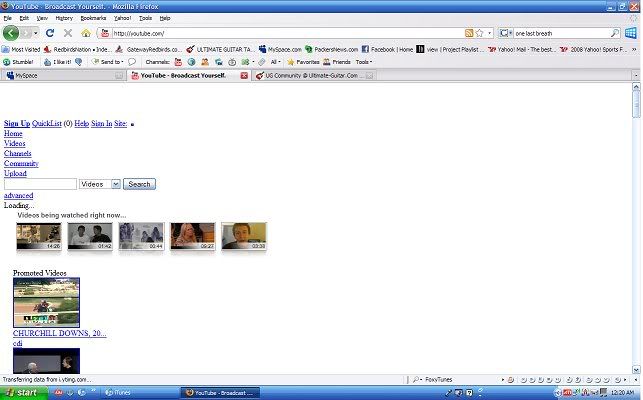
Task: Open the Most Visited bookmarks folder
Action: pos(21,49)
